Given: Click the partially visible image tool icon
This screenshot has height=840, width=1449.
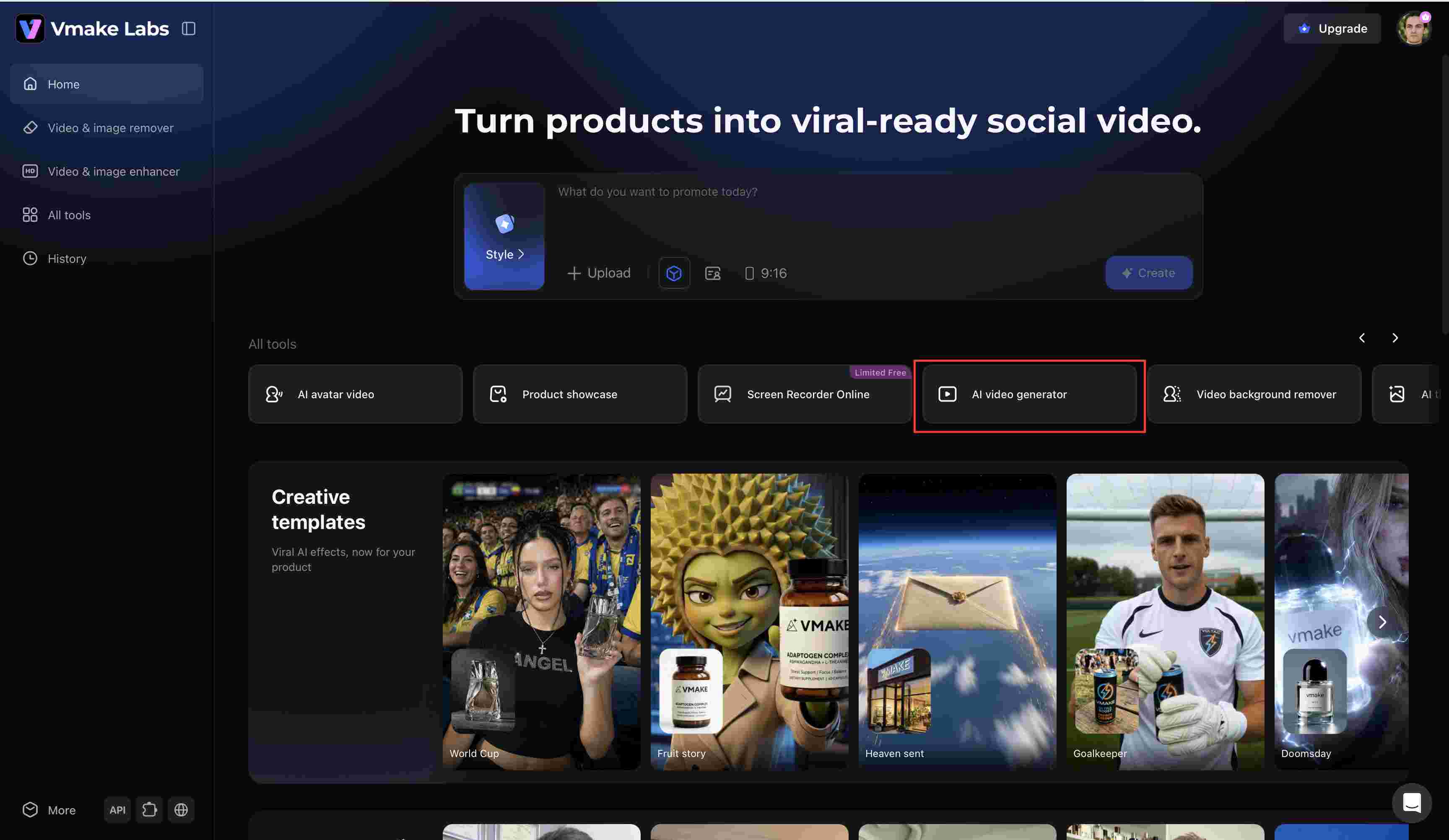Looking at the screenshot, I should [1397, 394].
